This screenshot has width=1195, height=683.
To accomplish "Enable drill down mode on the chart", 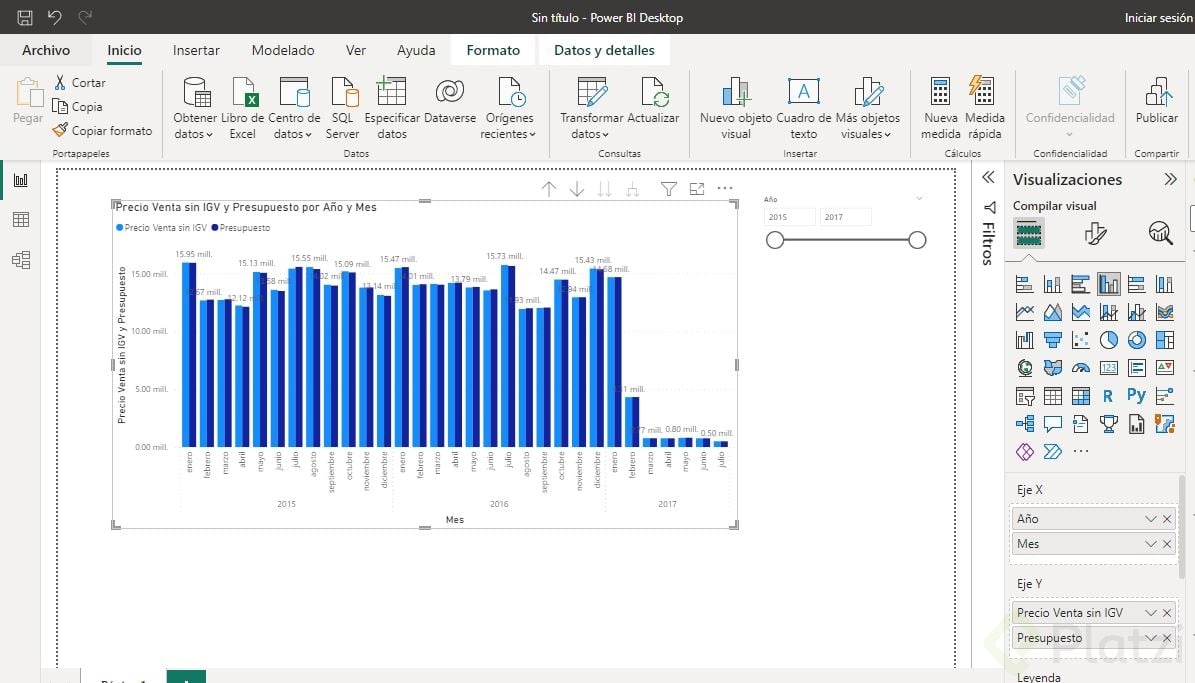I will click(577, 189).
